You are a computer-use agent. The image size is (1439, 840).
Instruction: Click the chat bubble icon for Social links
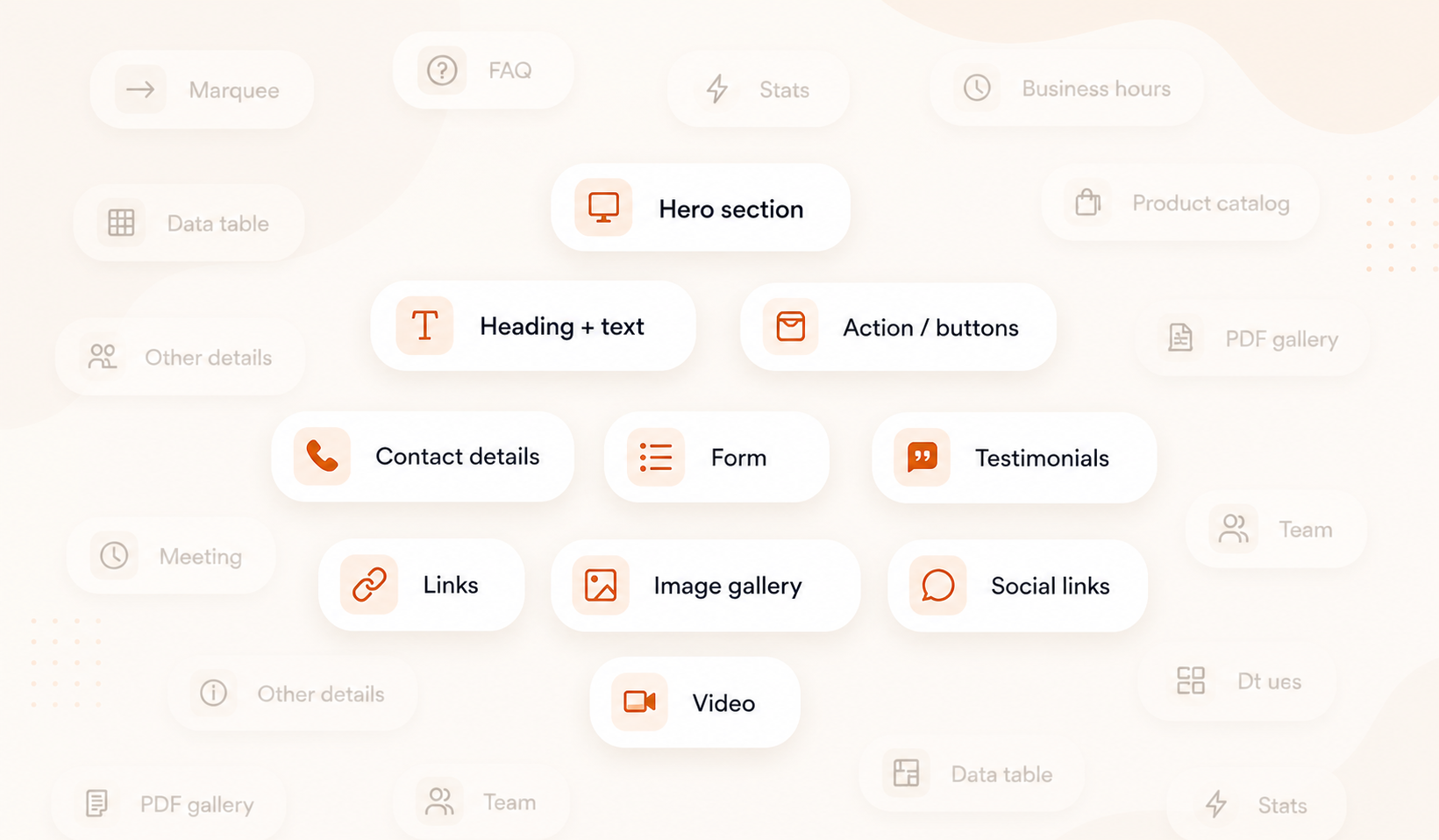[x=937, y=585]
